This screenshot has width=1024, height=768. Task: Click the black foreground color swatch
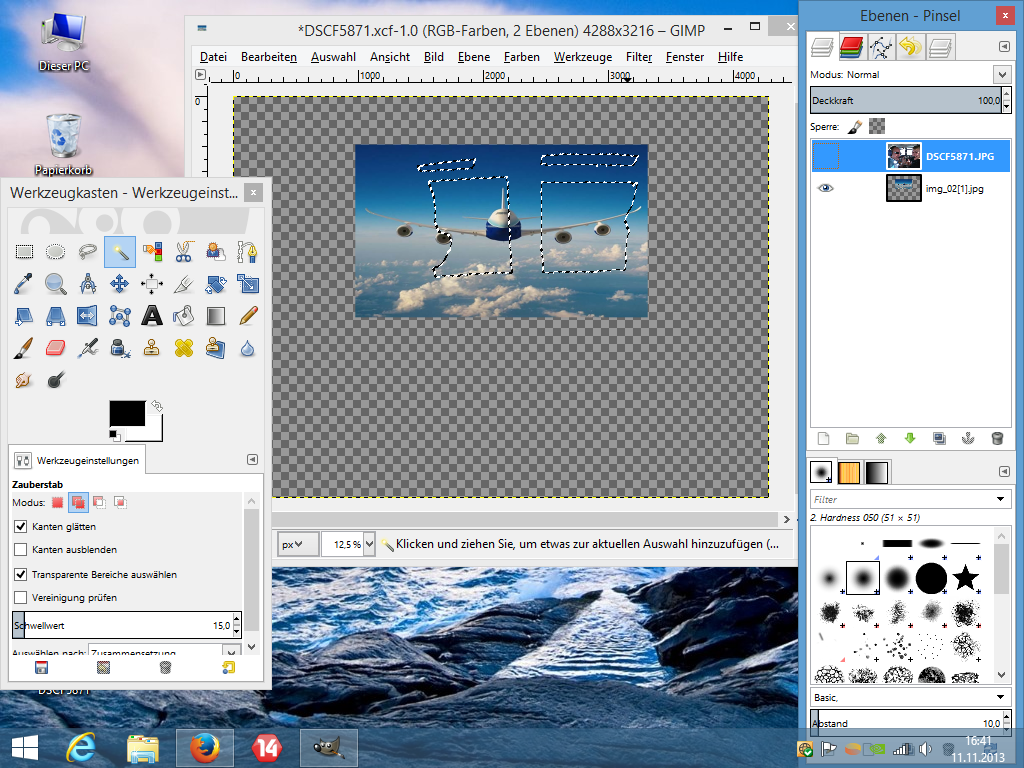(127, 413)
